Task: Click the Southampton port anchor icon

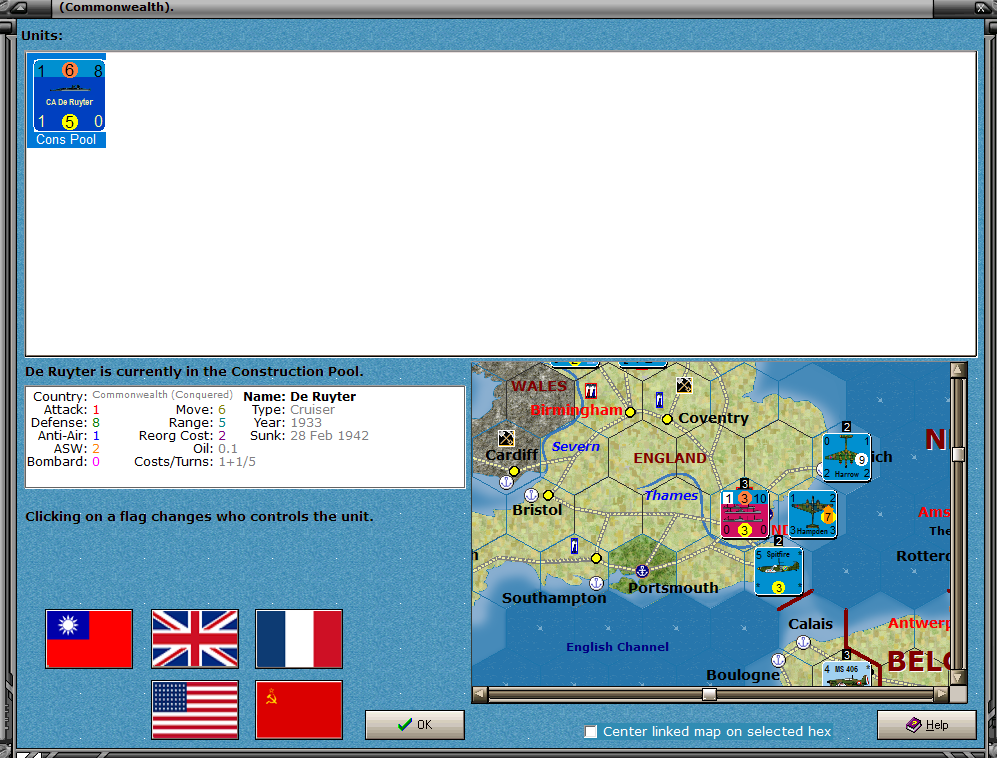Action: click(x=596, y=583)
